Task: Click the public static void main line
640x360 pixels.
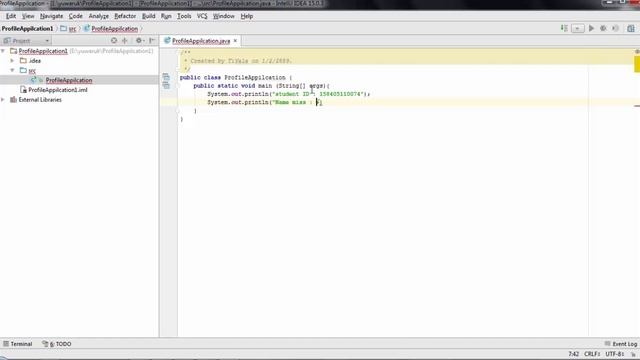Action: 261,86
